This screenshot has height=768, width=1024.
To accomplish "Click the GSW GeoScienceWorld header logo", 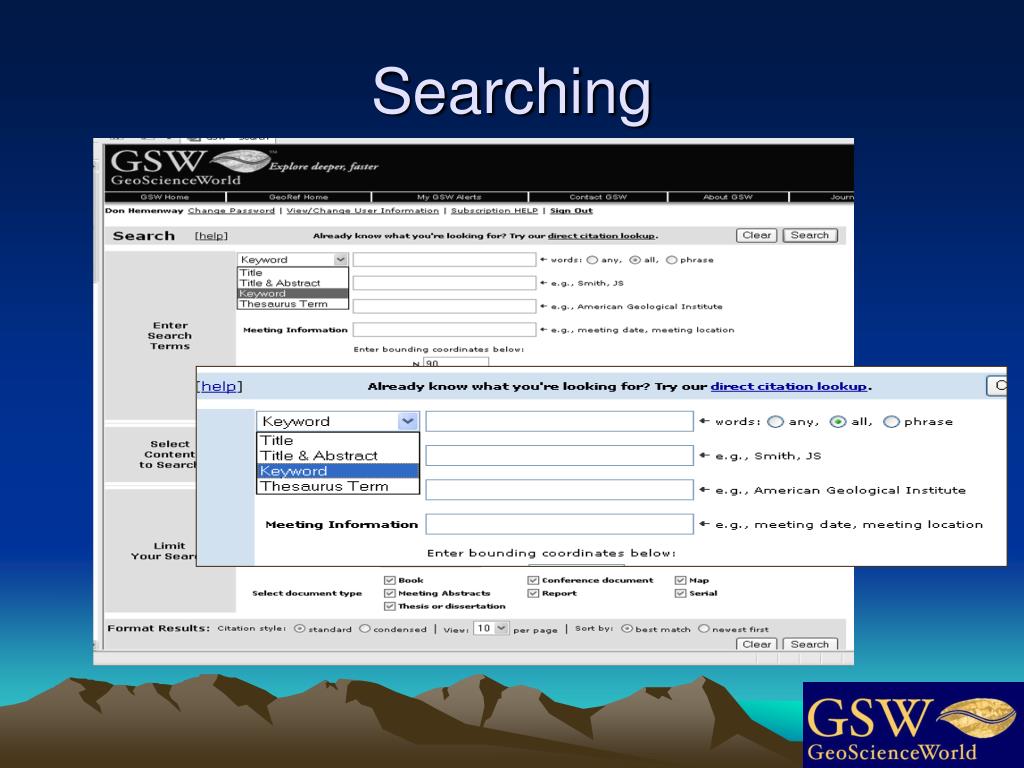I will (x=191, y=167).
